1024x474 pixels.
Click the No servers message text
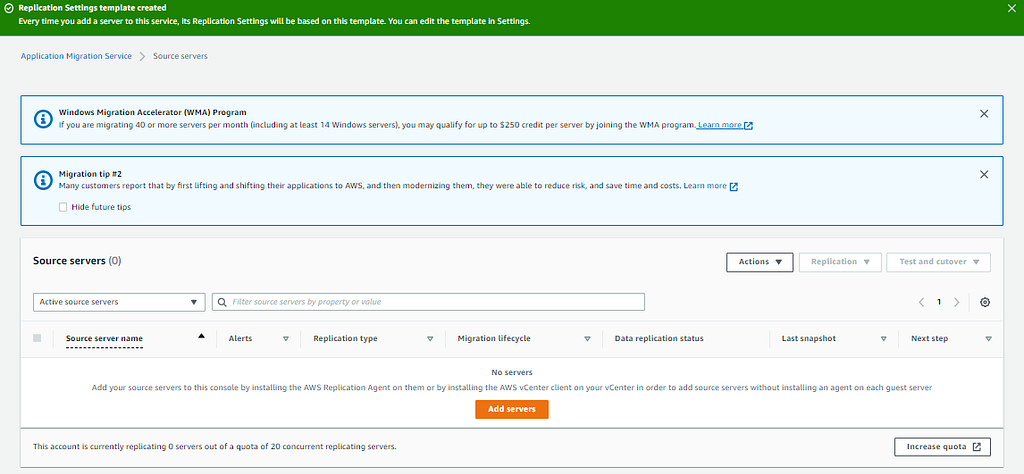pos(512,372)
